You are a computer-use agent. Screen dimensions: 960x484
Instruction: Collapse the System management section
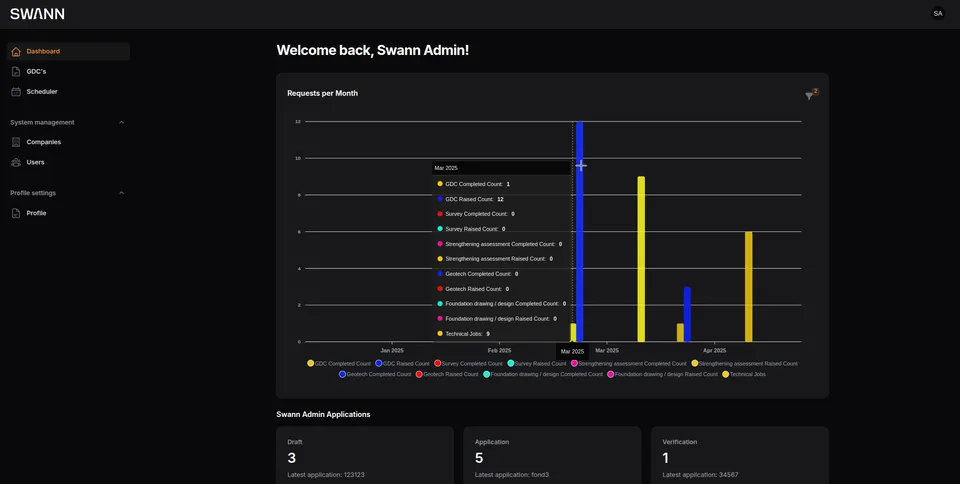pos(121,122)
